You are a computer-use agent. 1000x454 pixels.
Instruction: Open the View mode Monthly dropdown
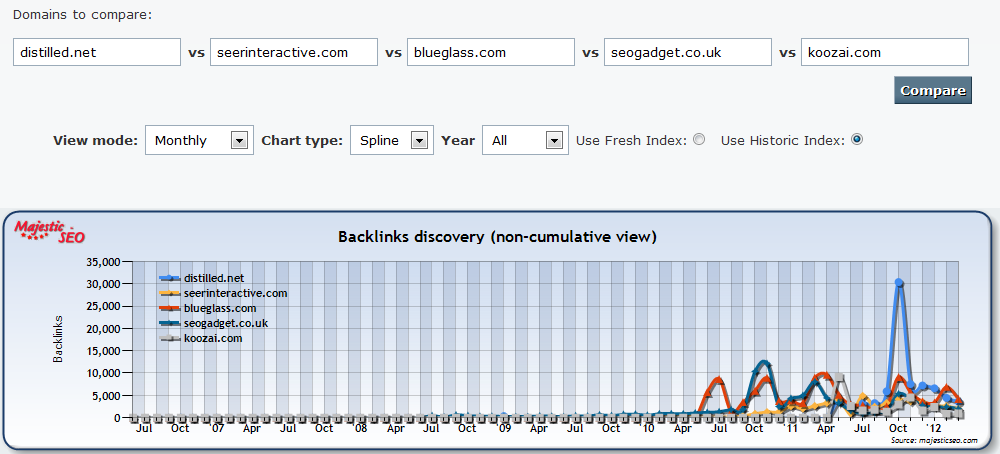(200, 140)
